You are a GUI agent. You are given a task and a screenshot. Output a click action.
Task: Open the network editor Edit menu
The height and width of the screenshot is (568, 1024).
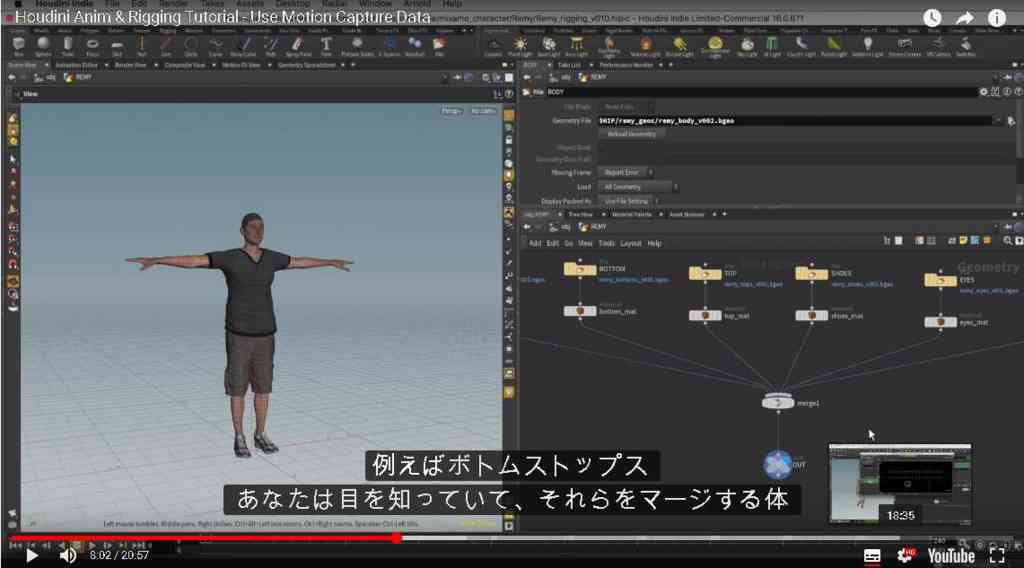tap(552, 244)
